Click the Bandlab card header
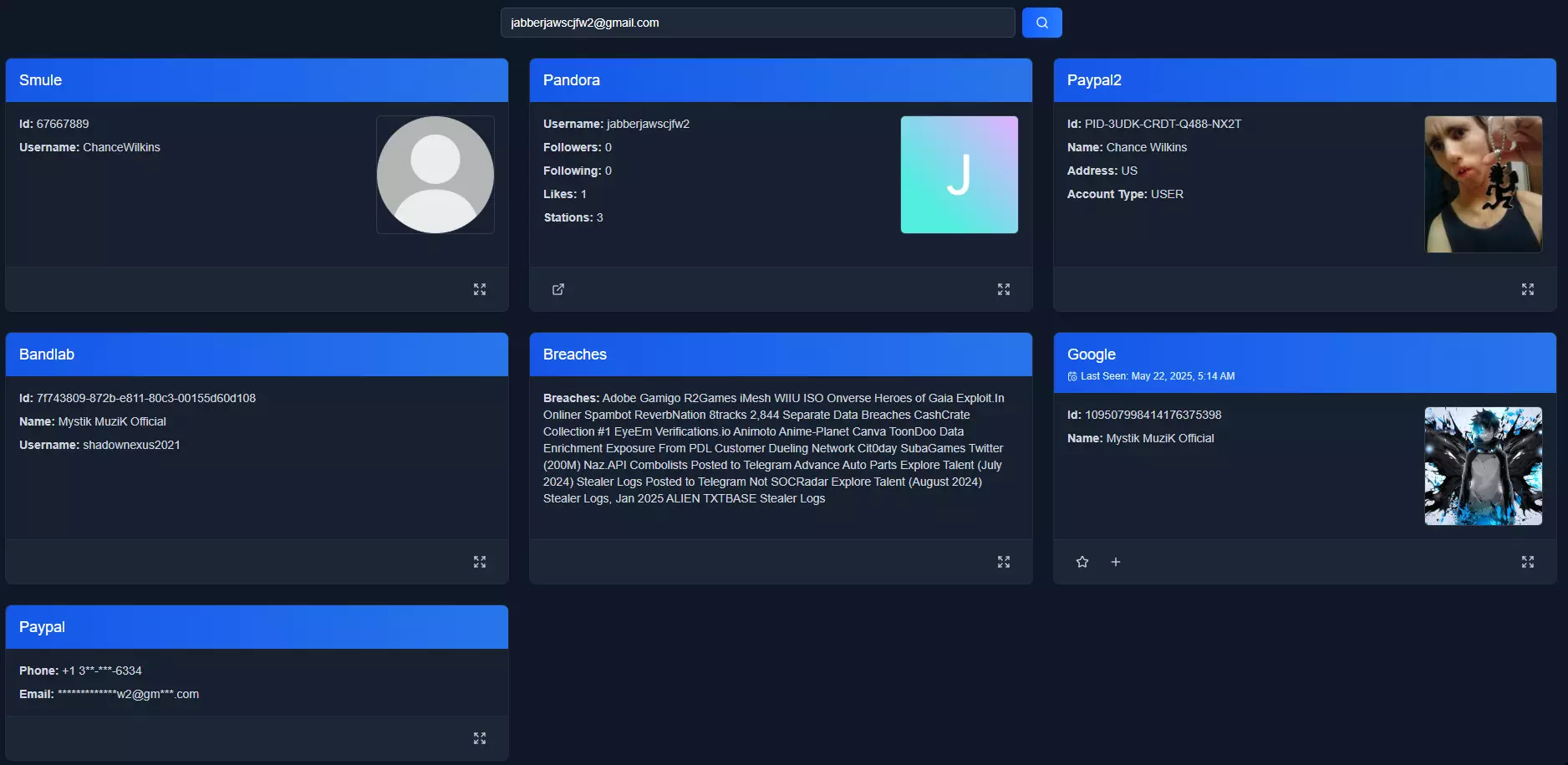 coord(257,354)
